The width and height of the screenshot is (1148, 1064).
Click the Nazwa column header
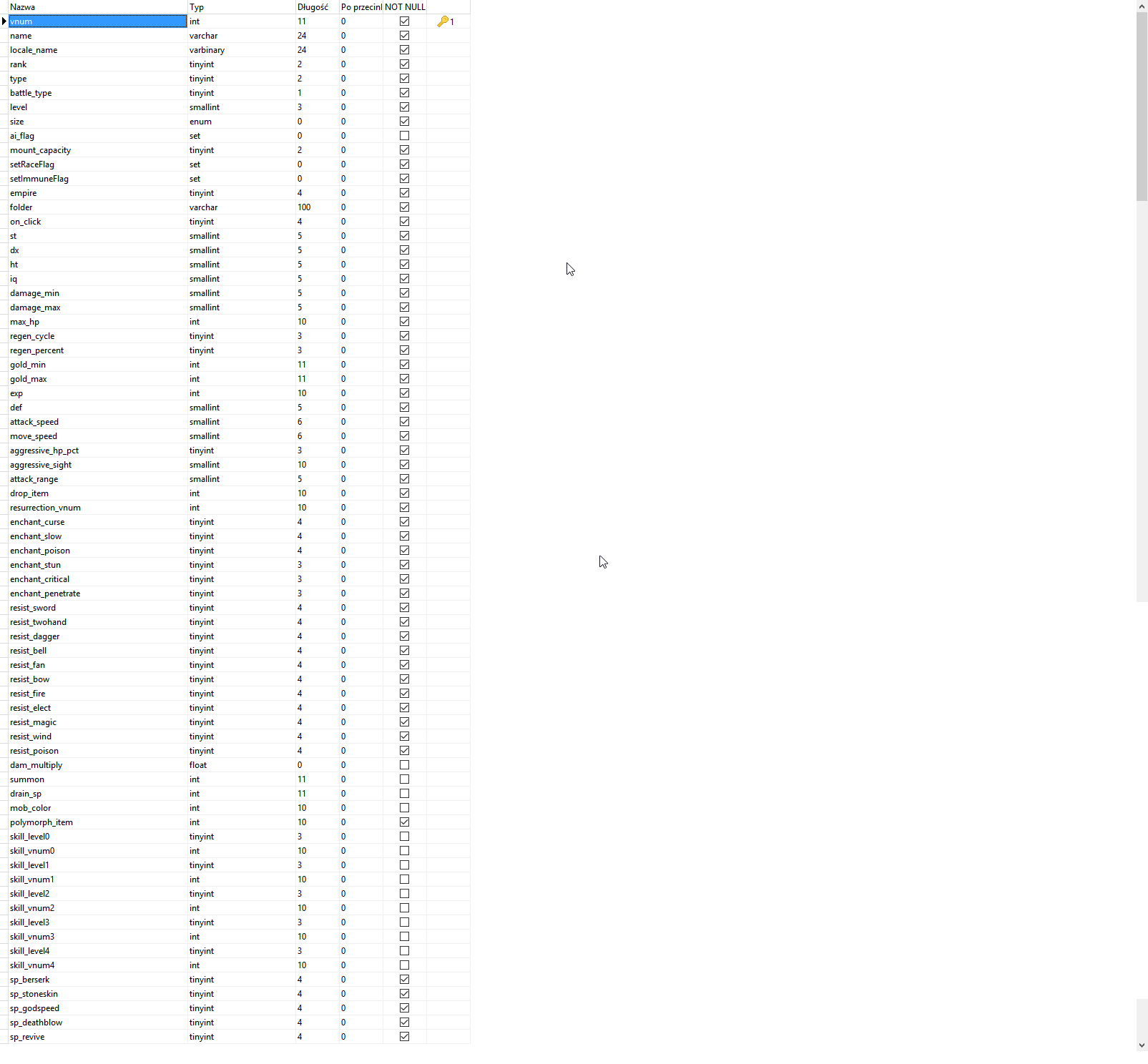click(x=98, y=7)
